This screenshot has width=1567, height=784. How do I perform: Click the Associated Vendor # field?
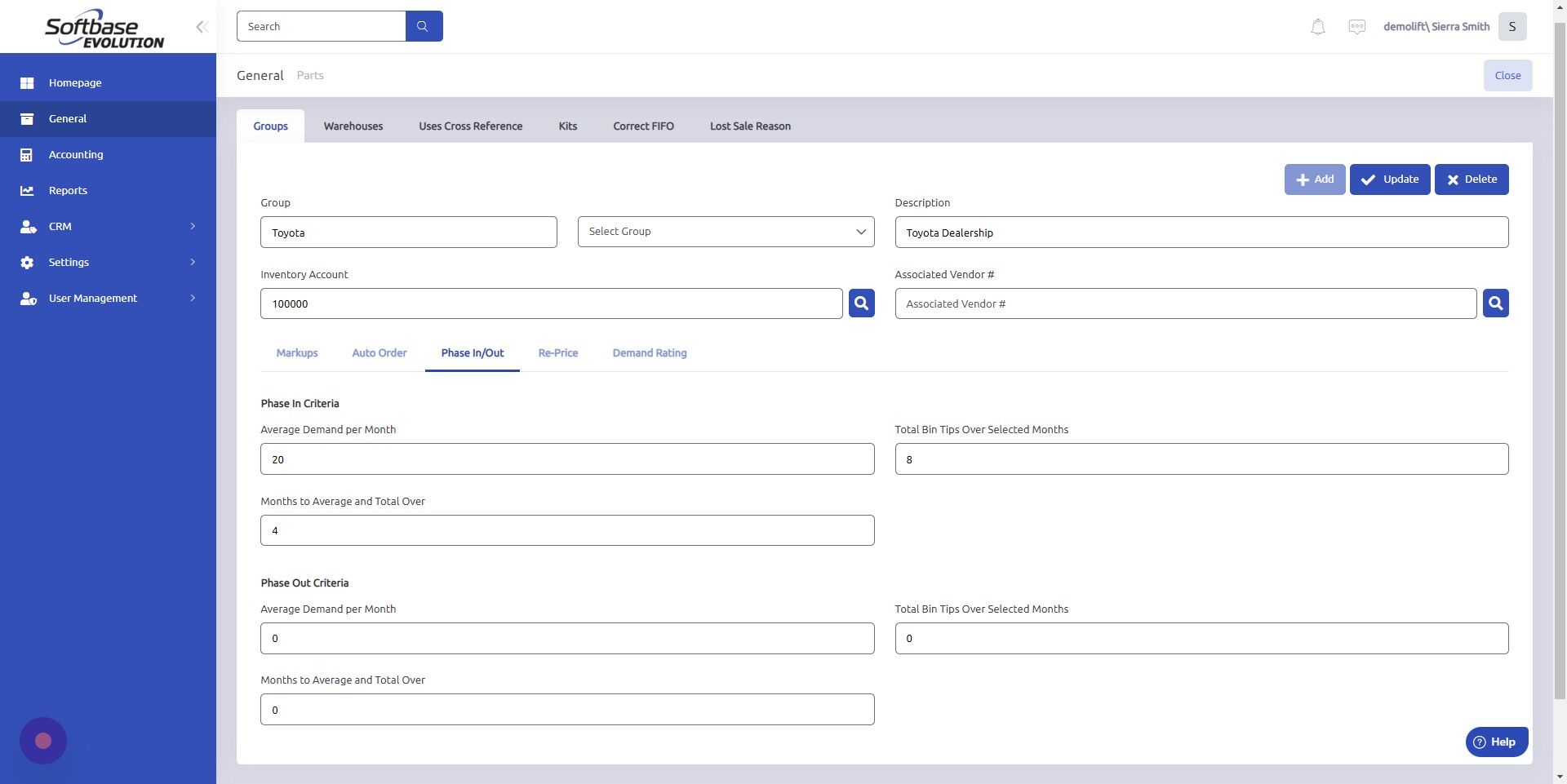1185,303
